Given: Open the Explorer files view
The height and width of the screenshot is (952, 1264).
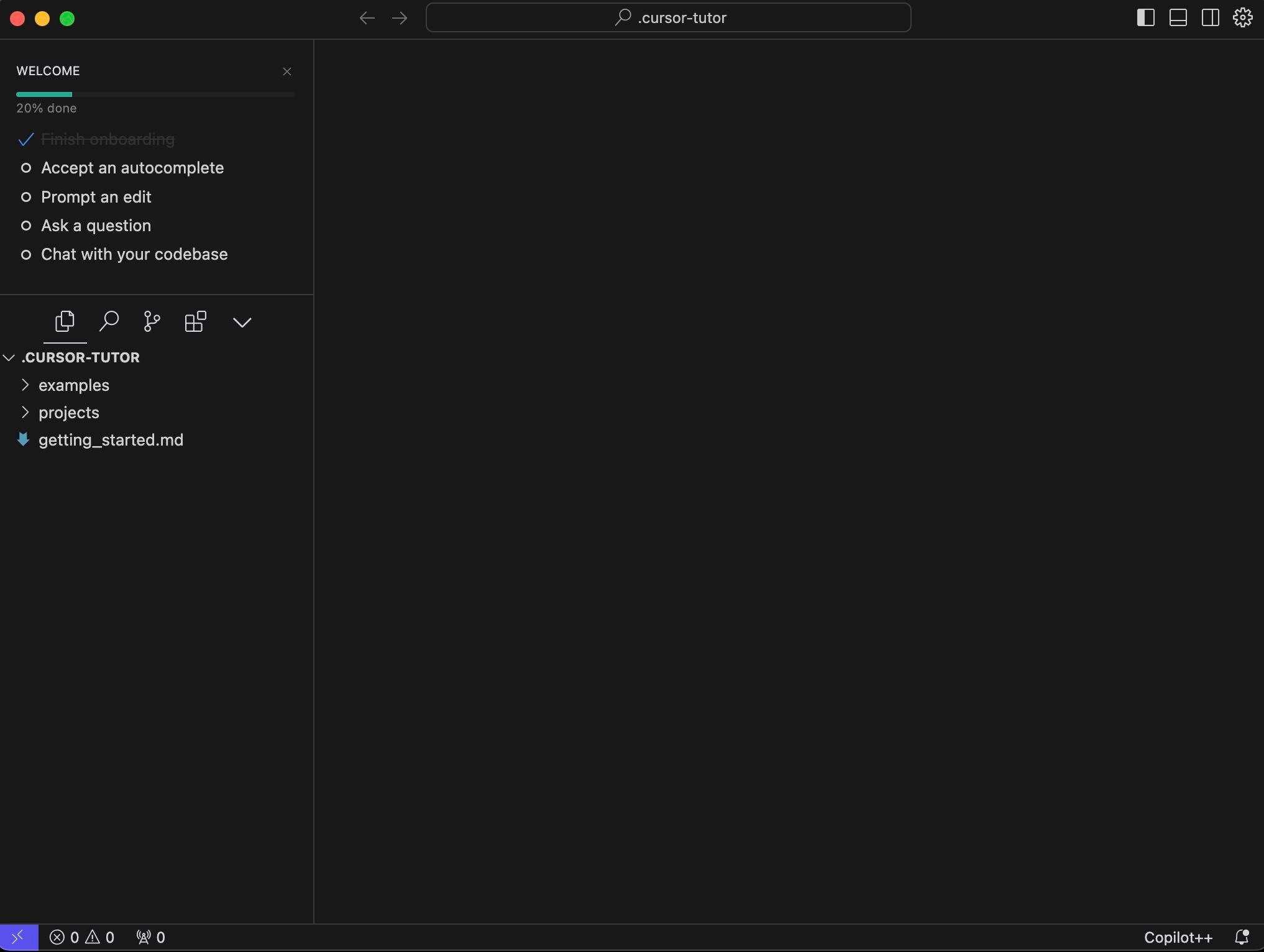Looking at the screenshot, I should [x=65, y=321].
